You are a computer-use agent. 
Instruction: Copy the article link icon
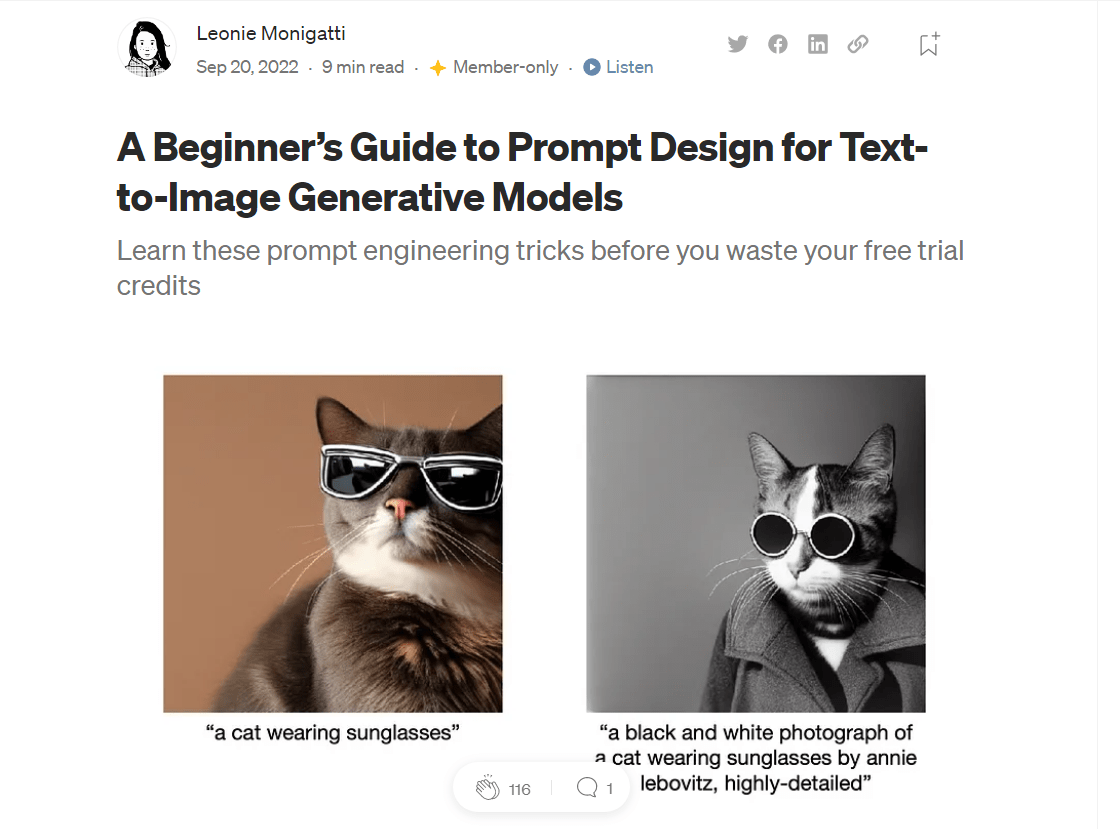tap(858, 44)
